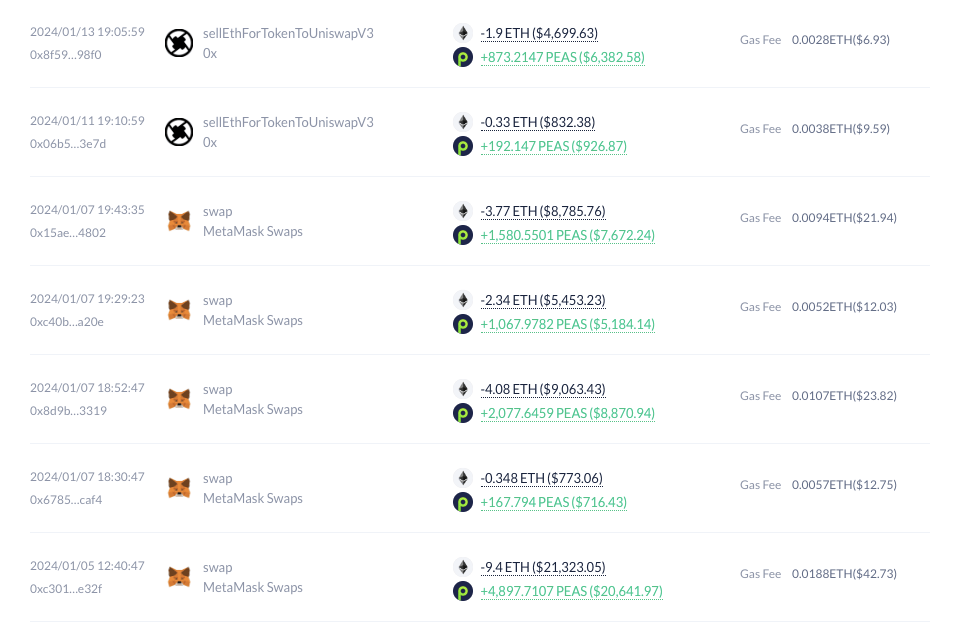Click the 0x protocol icon on 2024/01/13 row
960x627 pixels.
coord(179,43)
